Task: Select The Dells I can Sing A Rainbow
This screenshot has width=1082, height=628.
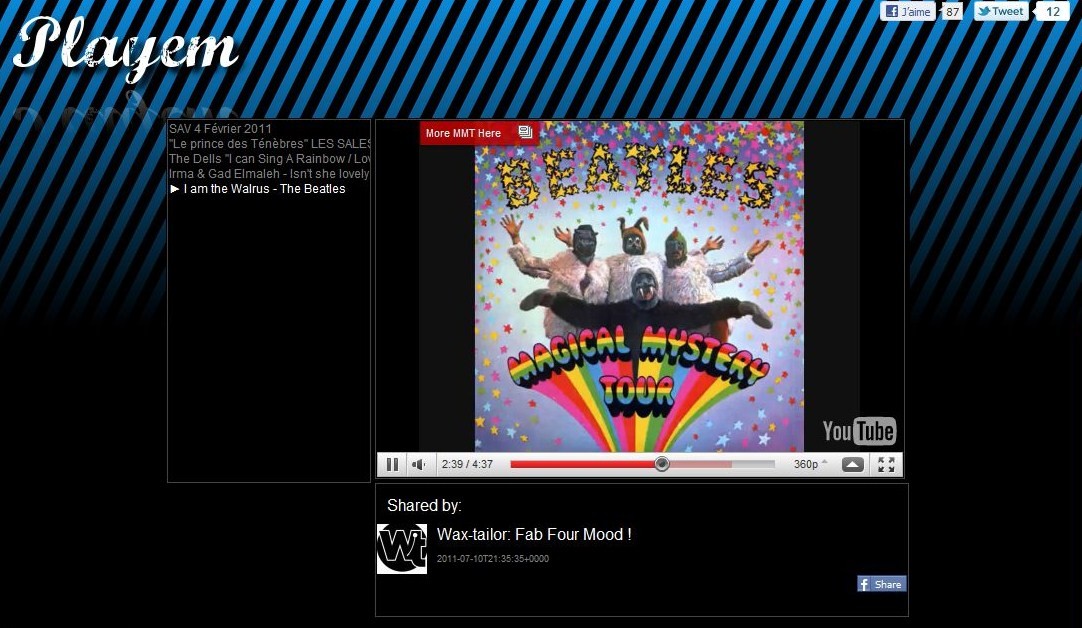Action: 269,159
